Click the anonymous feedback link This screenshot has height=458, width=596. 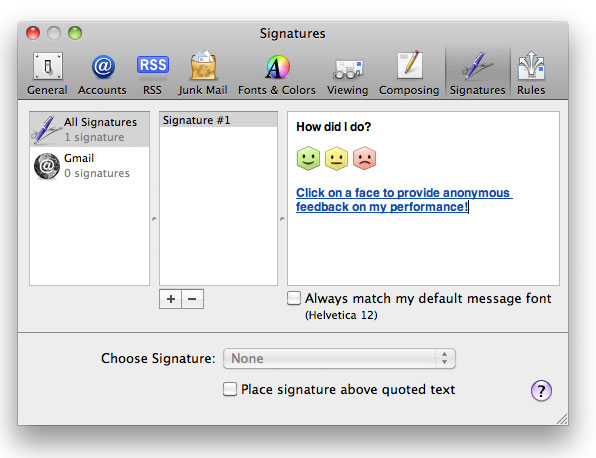pos(404,200)
